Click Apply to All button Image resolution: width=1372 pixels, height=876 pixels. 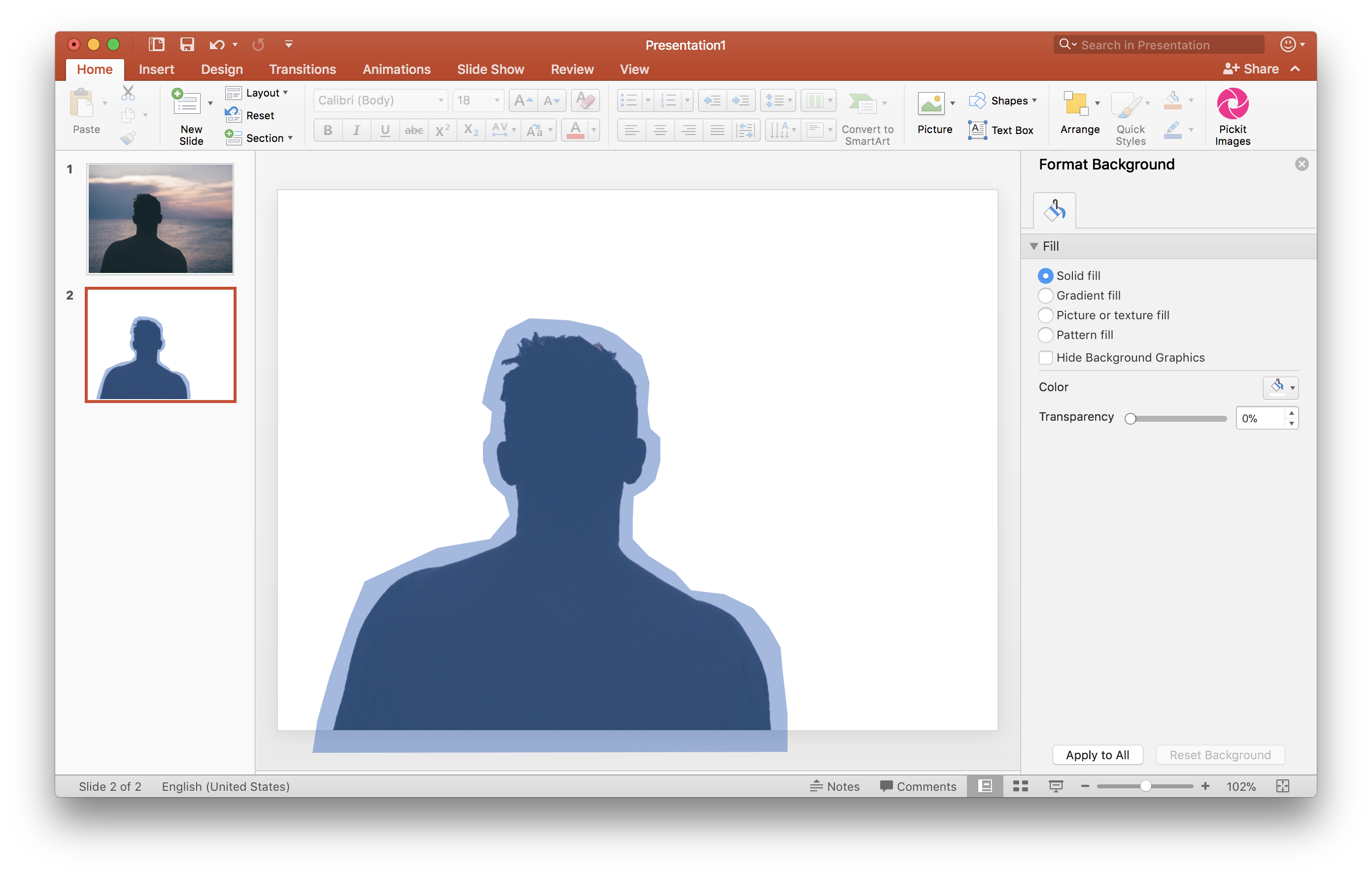click(x=1098, y=754)
